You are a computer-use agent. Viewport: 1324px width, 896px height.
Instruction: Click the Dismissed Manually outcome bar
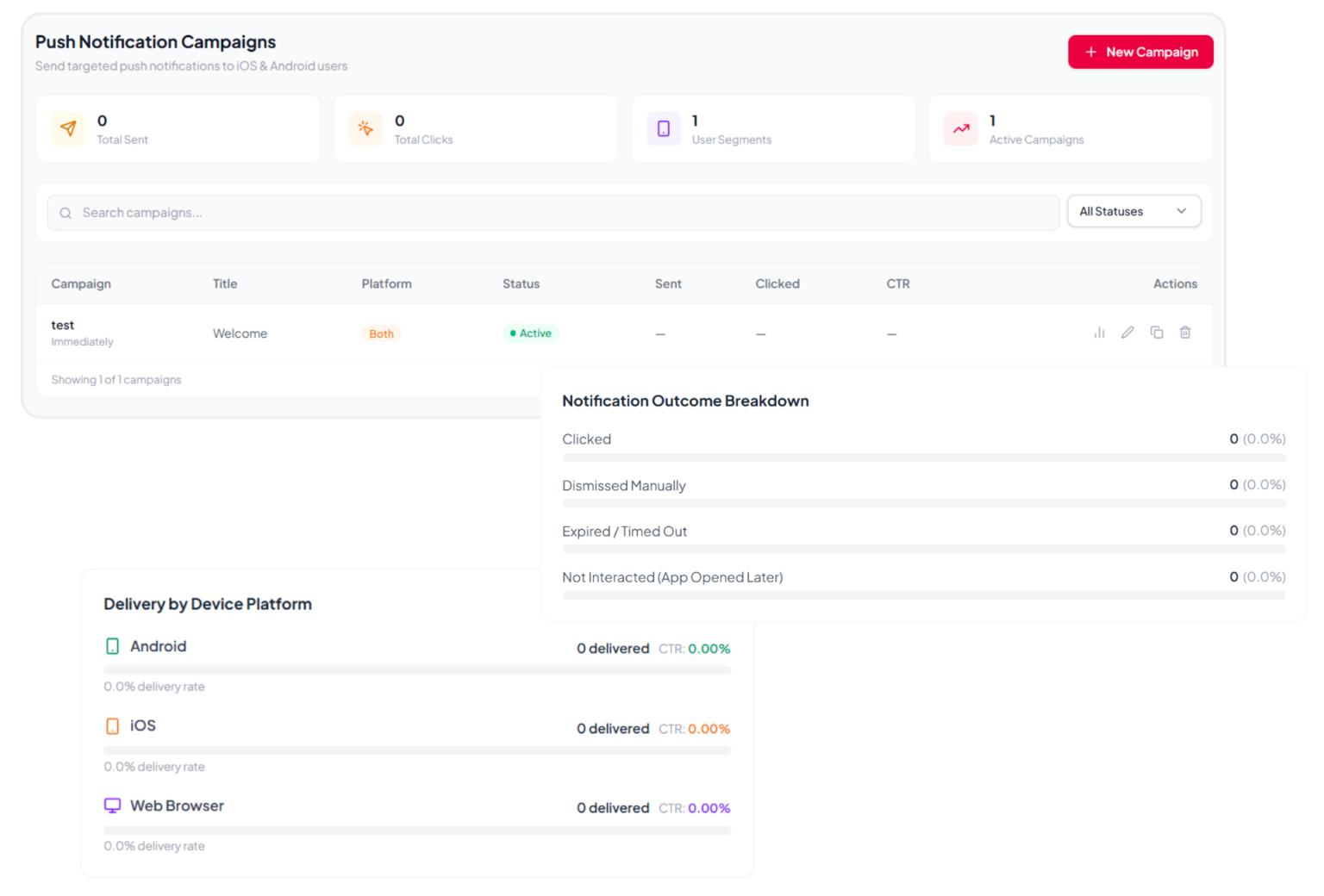[924, 503]
